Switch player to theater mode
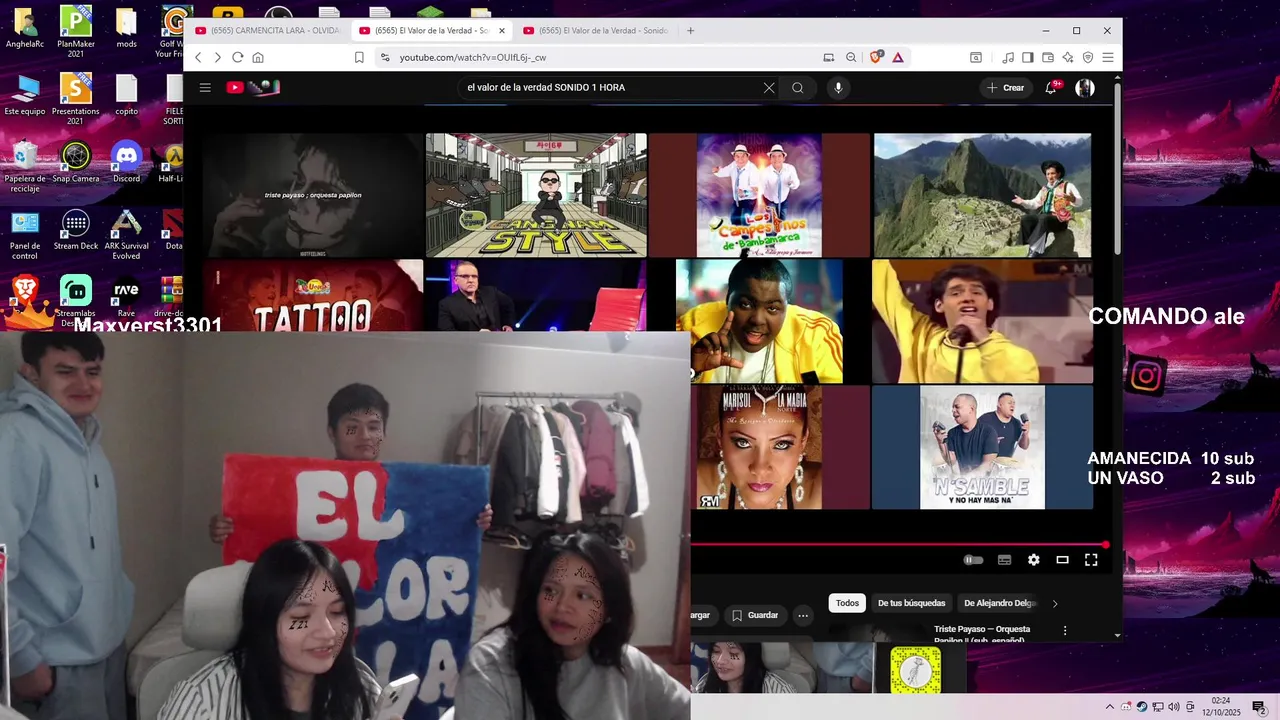The height and width of the screenshot is (720, 1280). (x=1063, y=560)
